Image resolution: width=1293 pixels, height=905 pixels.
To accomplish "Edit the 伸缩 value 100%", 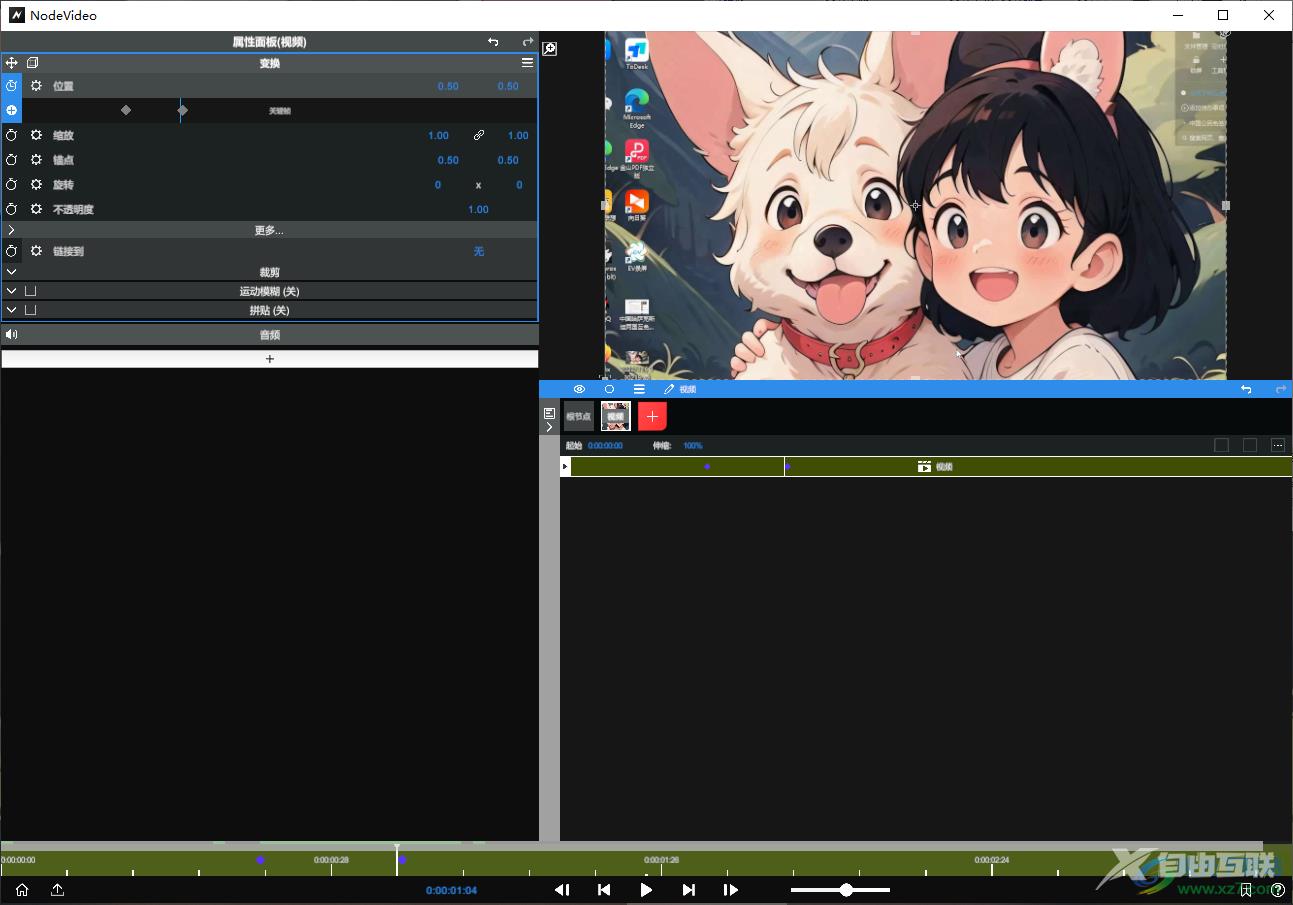I will (692, 446).
